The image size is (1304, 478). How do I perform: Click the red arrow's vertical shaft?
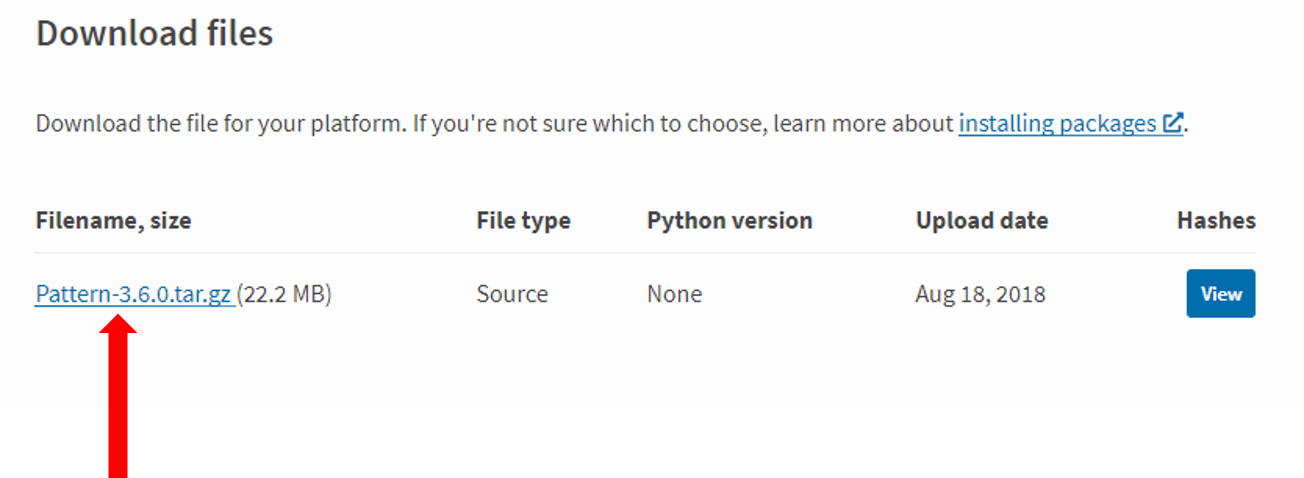click(119, 408)
